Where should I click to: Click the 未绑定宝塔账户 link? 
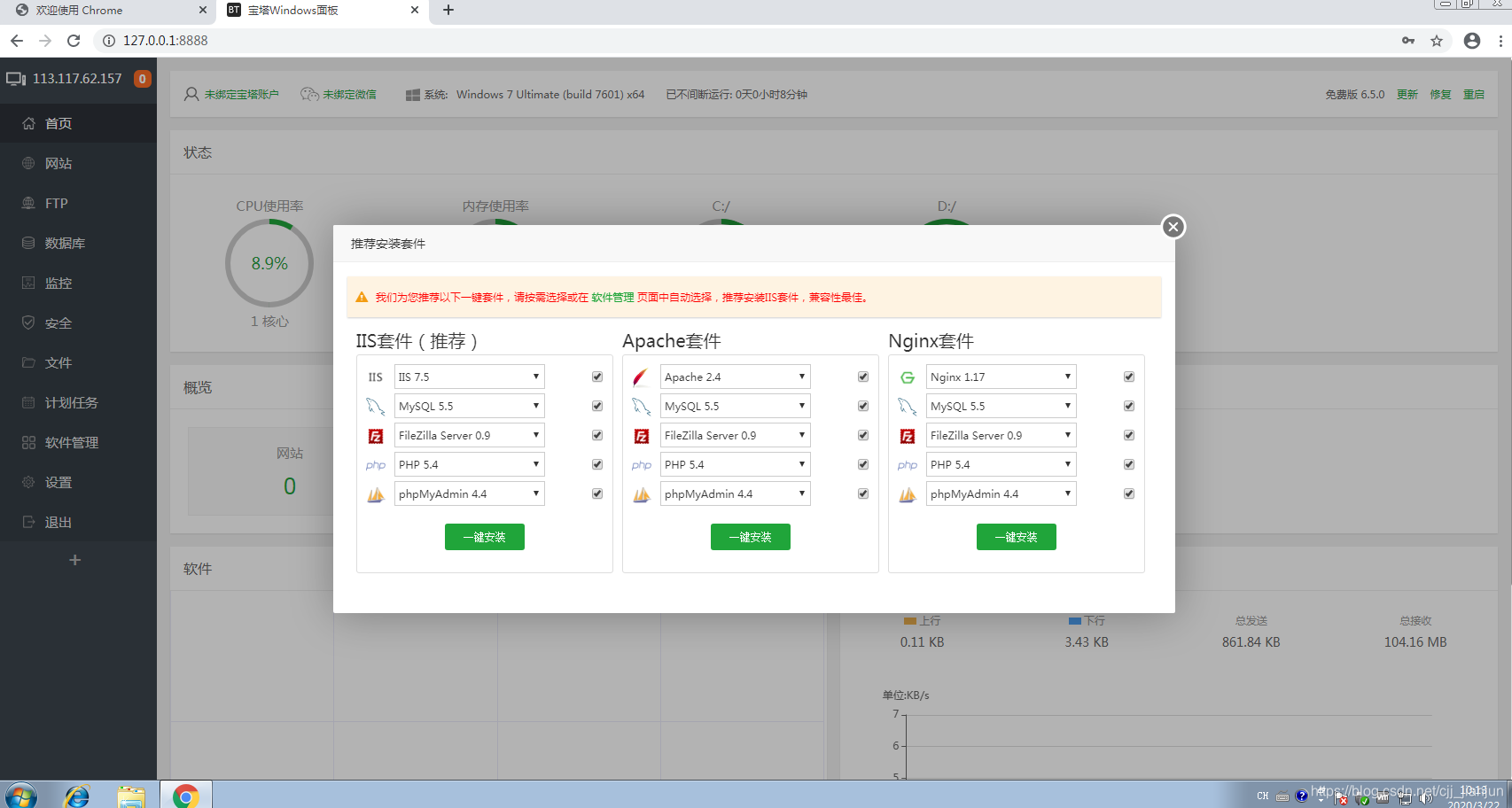pyautogui.click(x=241, y=94)
